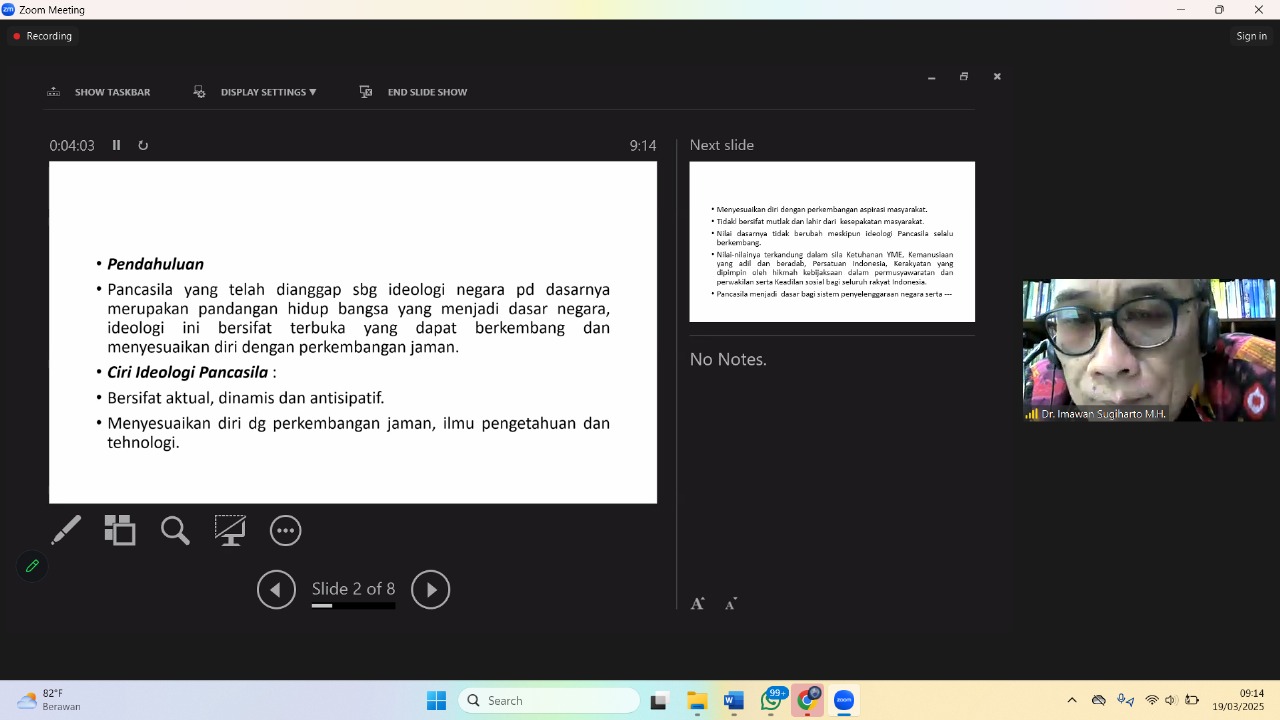Select the pen and laser pointer tool

pyautogui.click(x=66, y=530)
